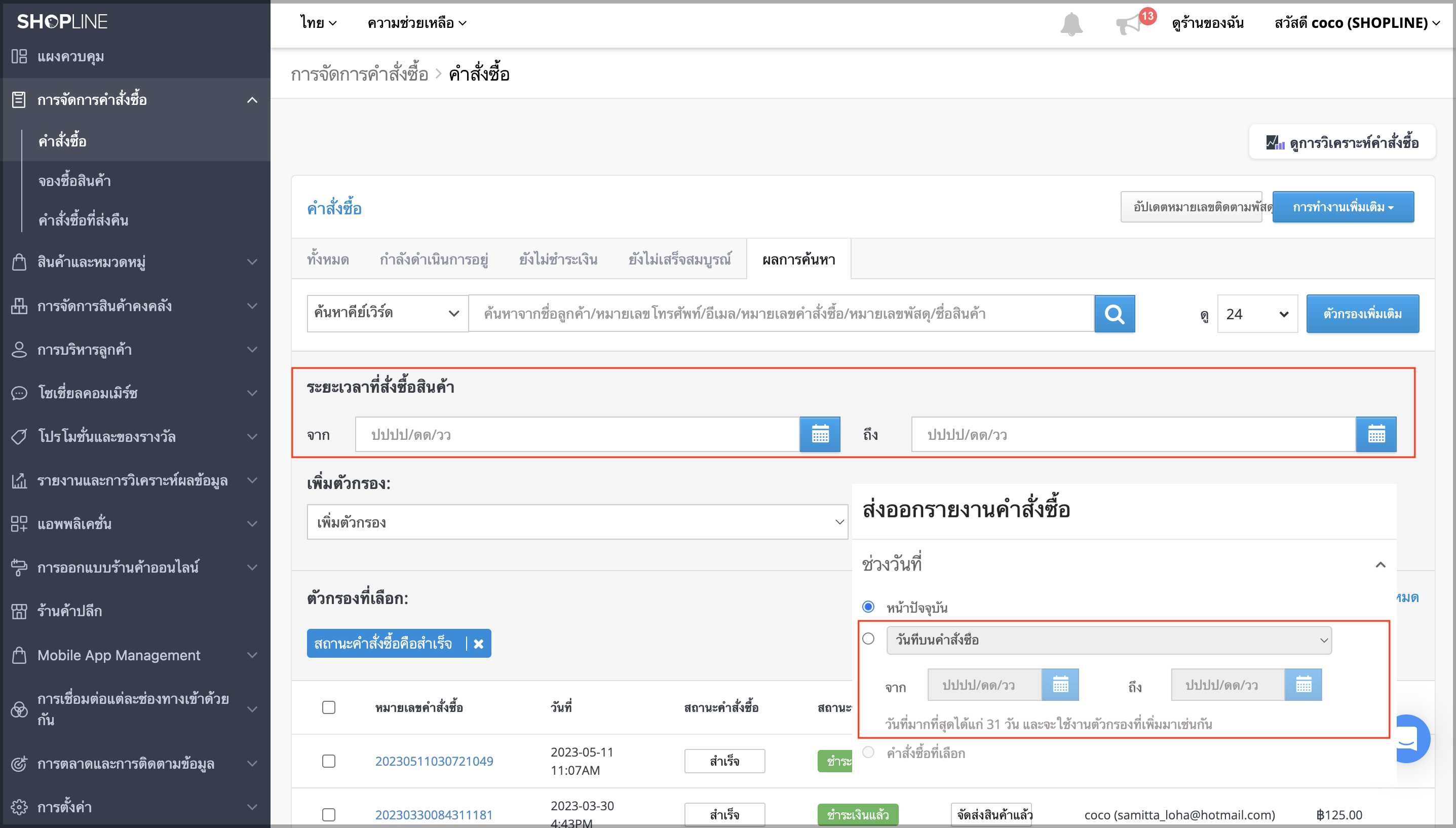
Task: Open the ดูร้านของฉัน link
Action: point(1208,23)
